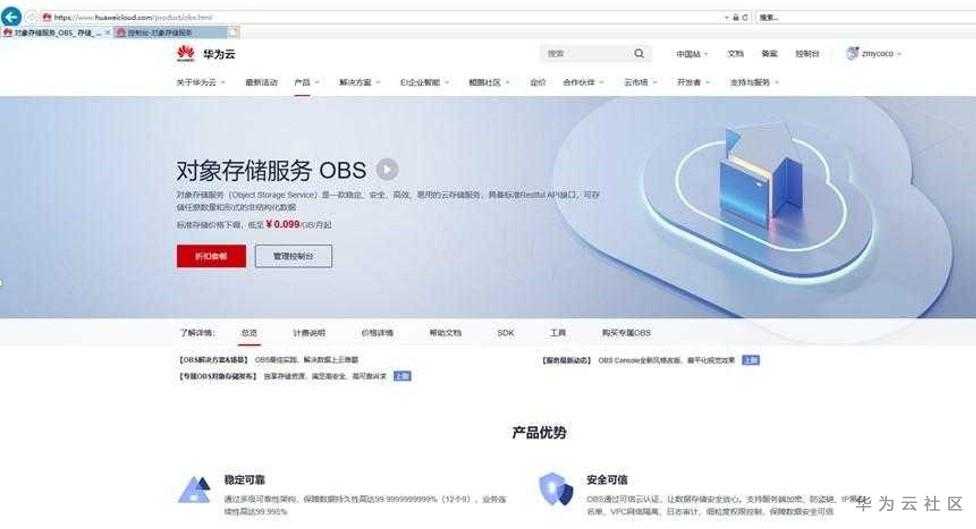Click the zmycoco user avatar icon
Image resolution: width=976 pixels, height=529 pixels.
(852, 54)
